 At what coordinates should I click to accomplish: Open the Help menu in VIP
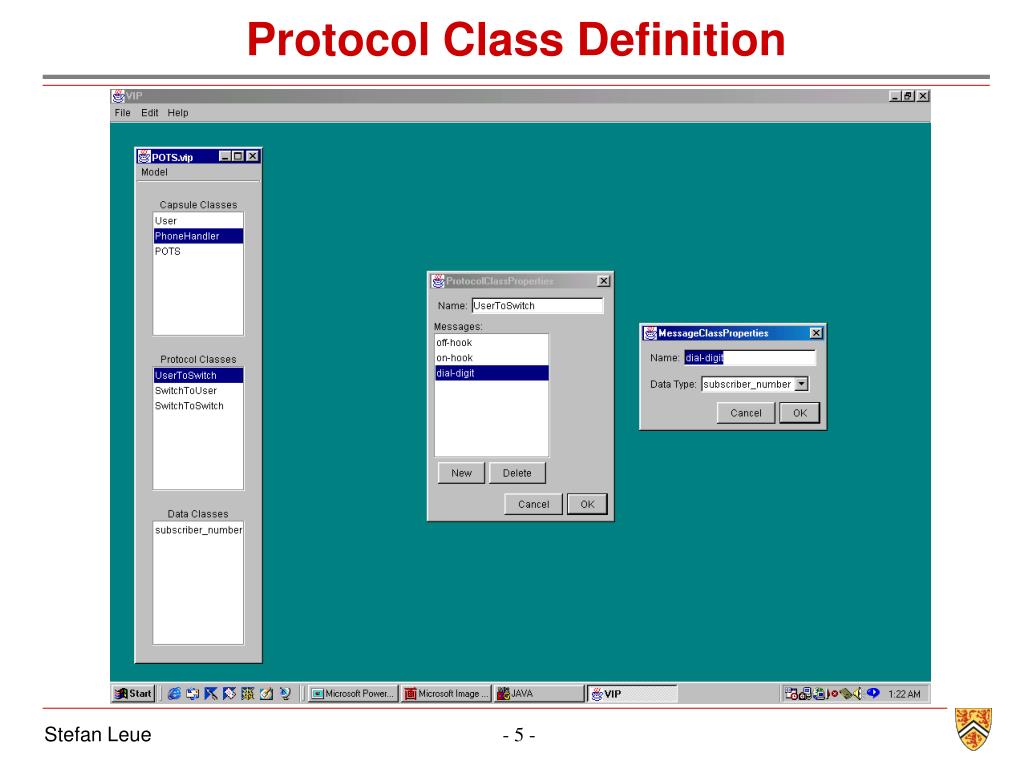pos(178,112)
